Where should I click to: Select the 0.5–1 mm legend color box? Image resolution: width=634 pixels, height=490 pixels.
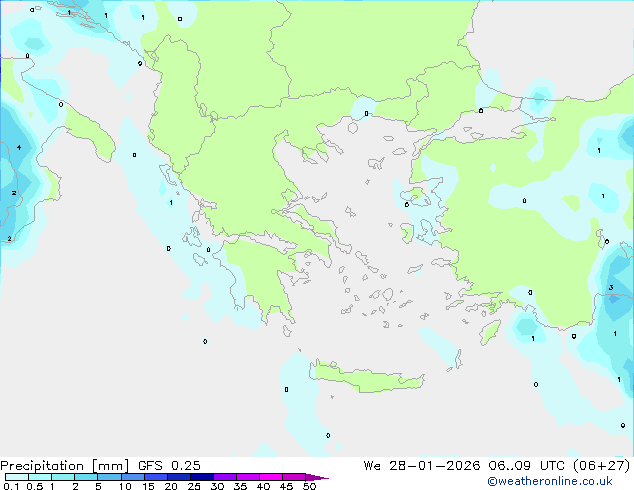click(x=40, y=477)
